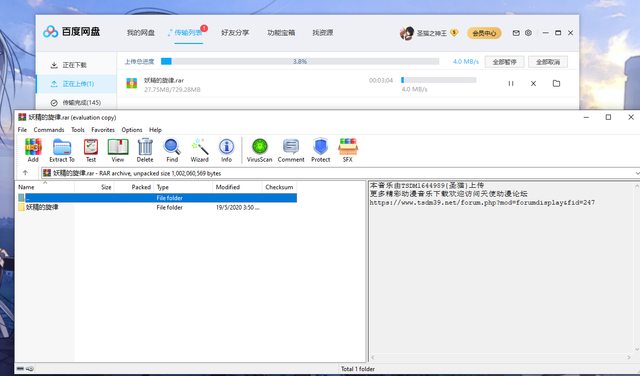Click 全部暂停 button
Screen dimensions: 640x376
point(504,62)
